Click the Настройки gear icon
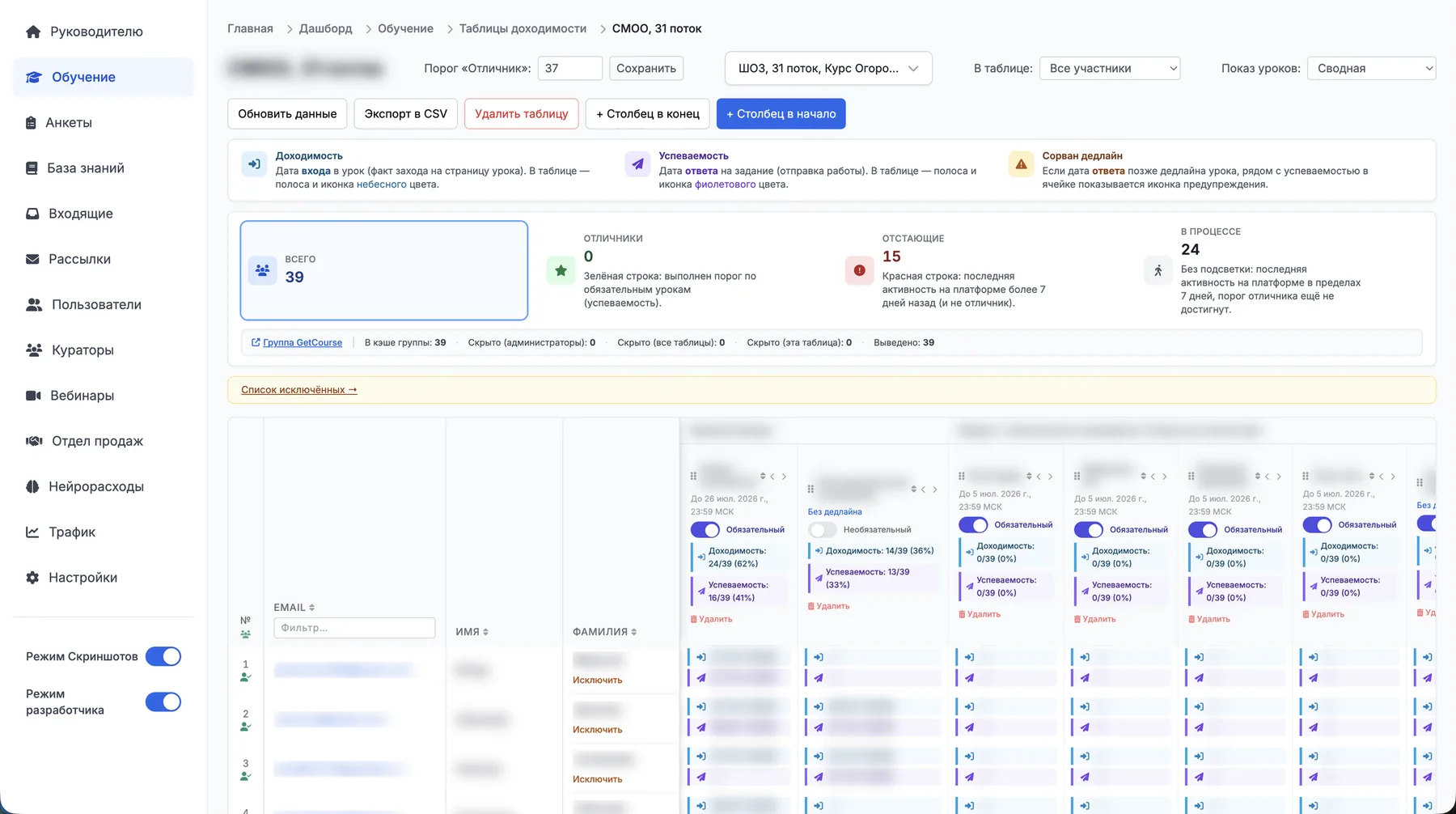Screen dimensions: 1456x814 click(x=32, y=577)
